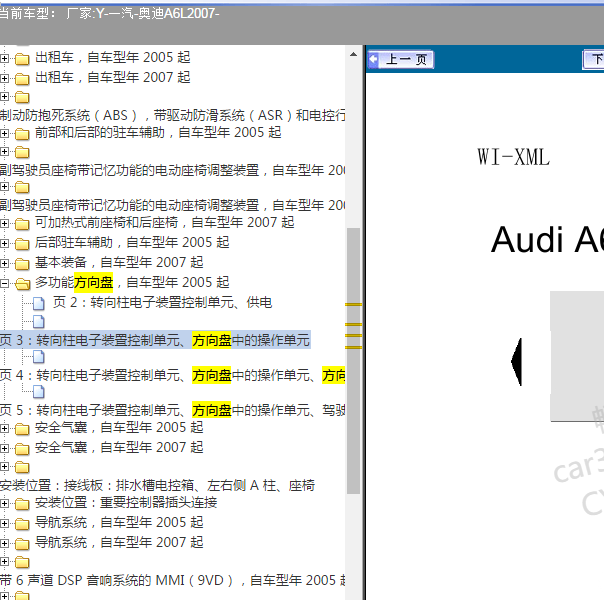Click tree panel vertical scrollbar thumb
Viewport: 604px width, 600px height.
353,361
